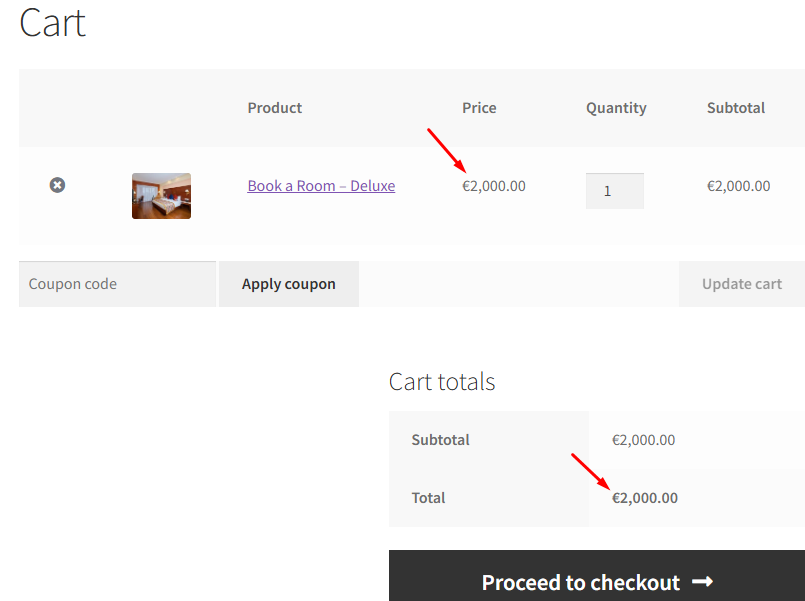
Task: Click the row subtotal amount in the table
Action: tap(738, 186)
